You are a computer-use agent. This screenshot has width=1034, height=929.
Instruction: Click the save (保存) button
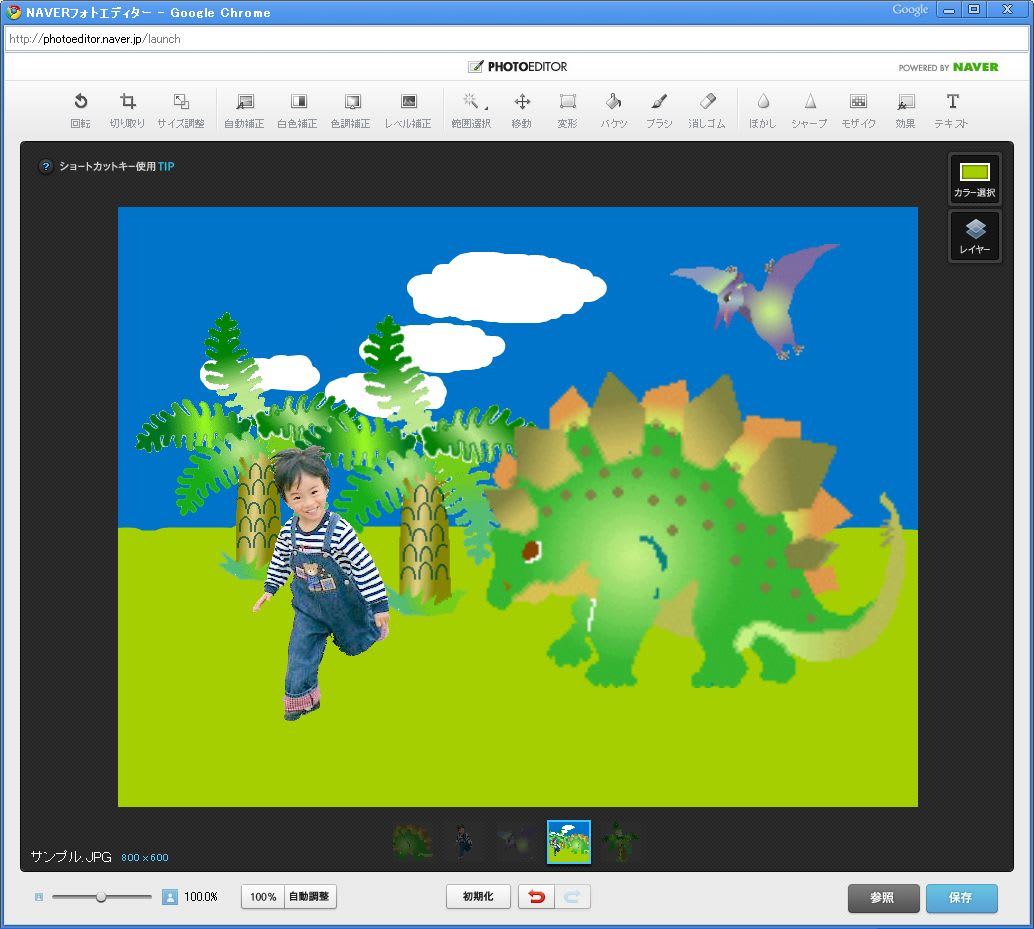click(961, 898)
